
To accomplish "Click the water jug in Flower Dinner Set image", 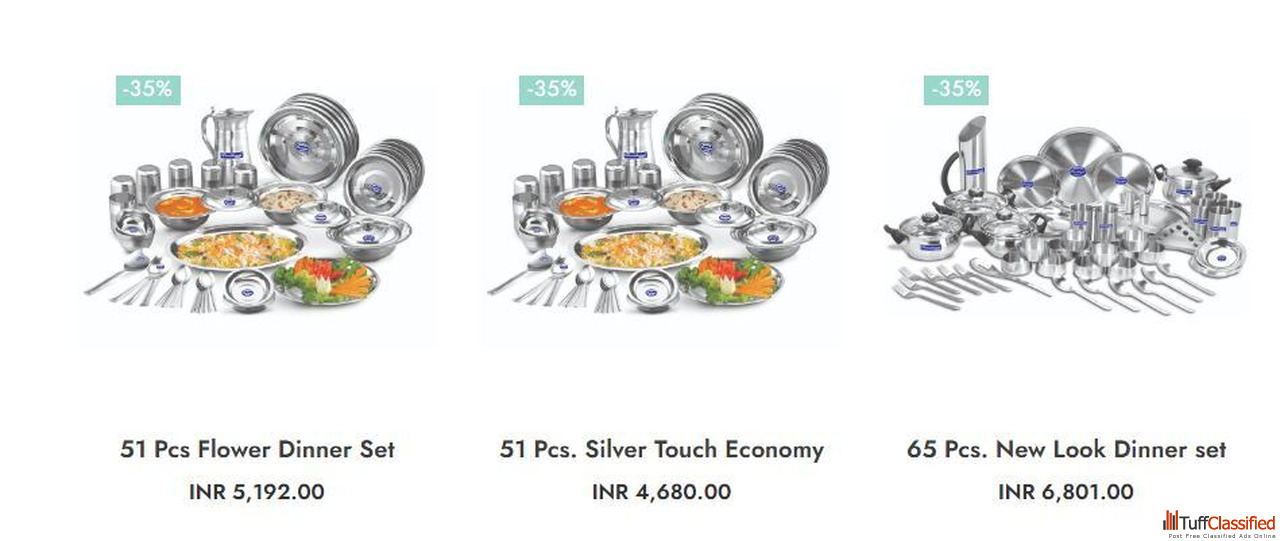I will (x=222, y=137).
